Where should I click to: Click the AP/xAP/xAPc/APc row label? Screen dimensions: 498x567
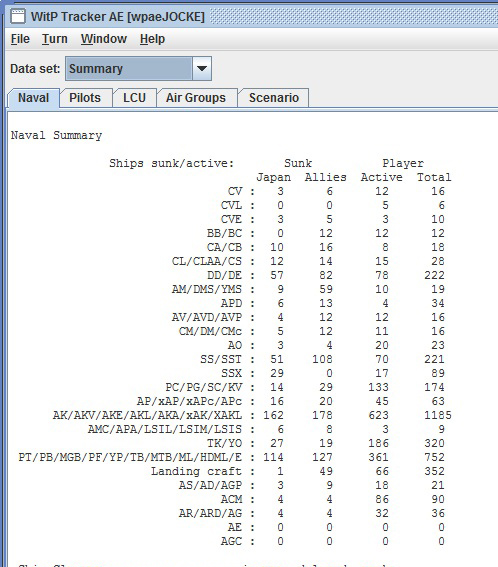189,401
